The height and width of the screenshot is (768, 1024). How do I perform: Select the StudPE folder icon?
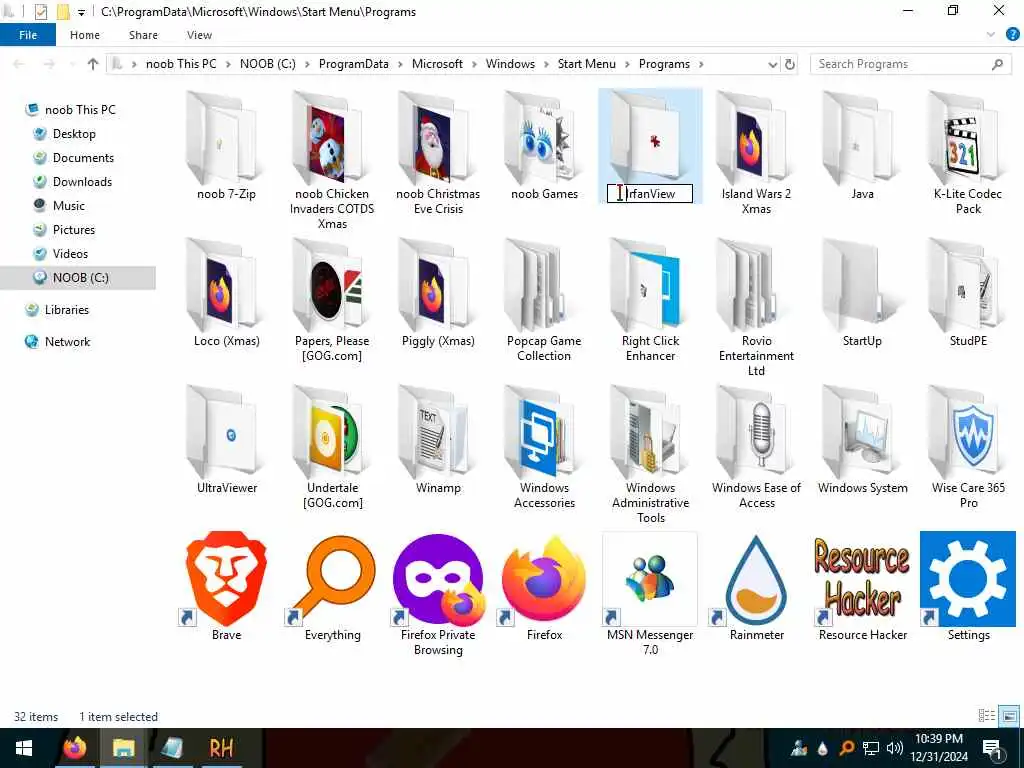(x=968, y=285)
